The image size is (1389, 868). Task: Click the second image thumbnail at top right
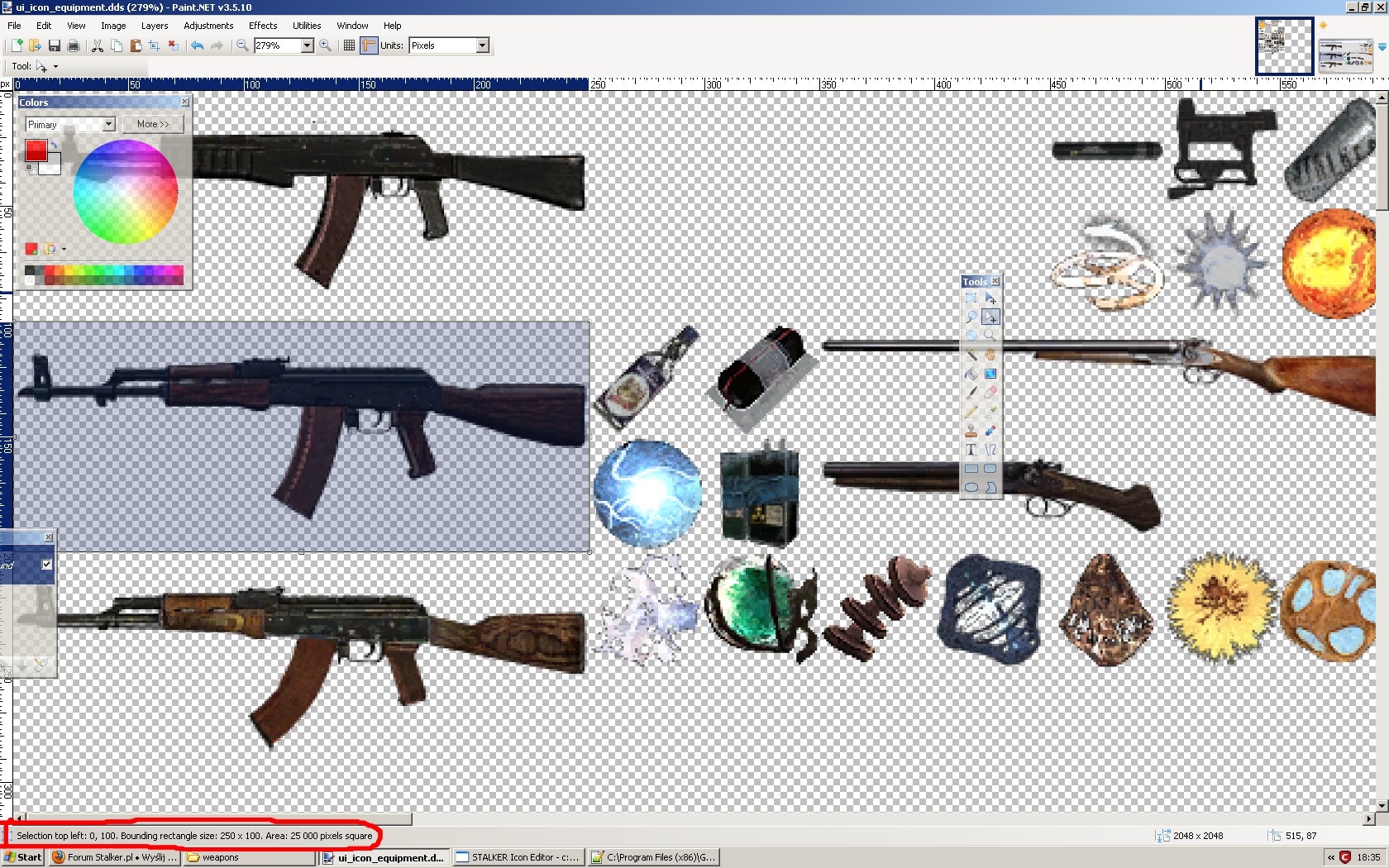pyautogui.click(x=1345, y=55)
